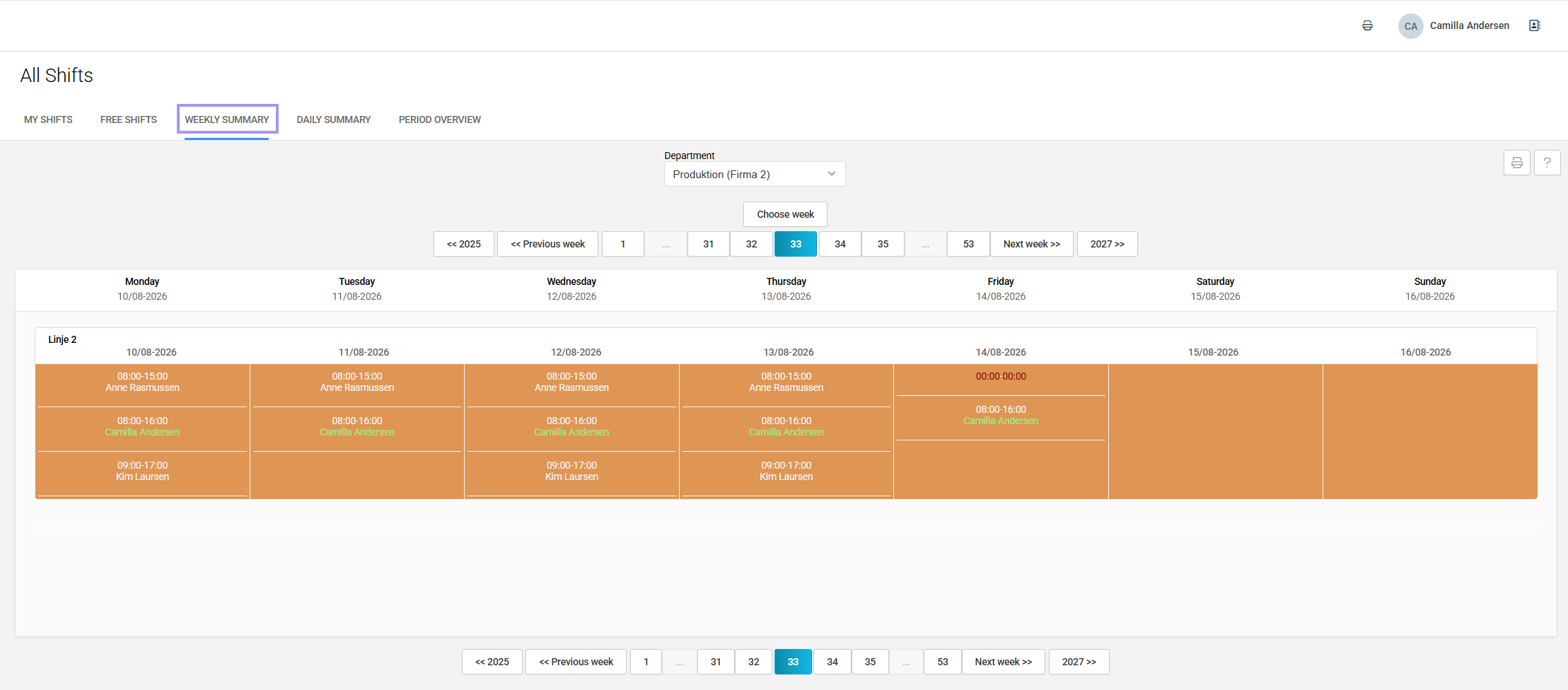This screenshot has width=1568, height=690.
Task: Open Tuesday's Camilla Andersen 08:00-16:00 shift
Action: 356,427
